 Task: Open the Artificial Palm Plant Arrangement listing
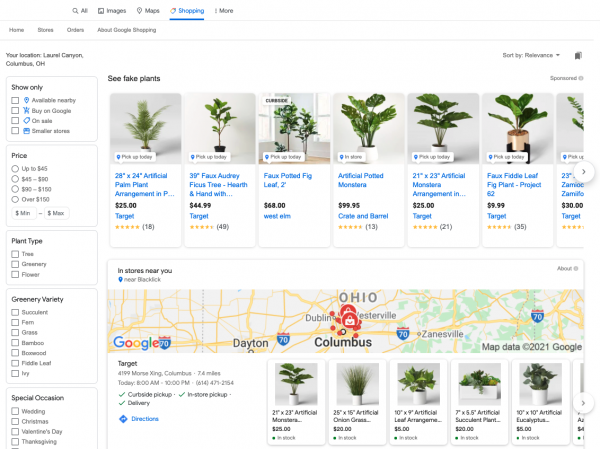144,184
